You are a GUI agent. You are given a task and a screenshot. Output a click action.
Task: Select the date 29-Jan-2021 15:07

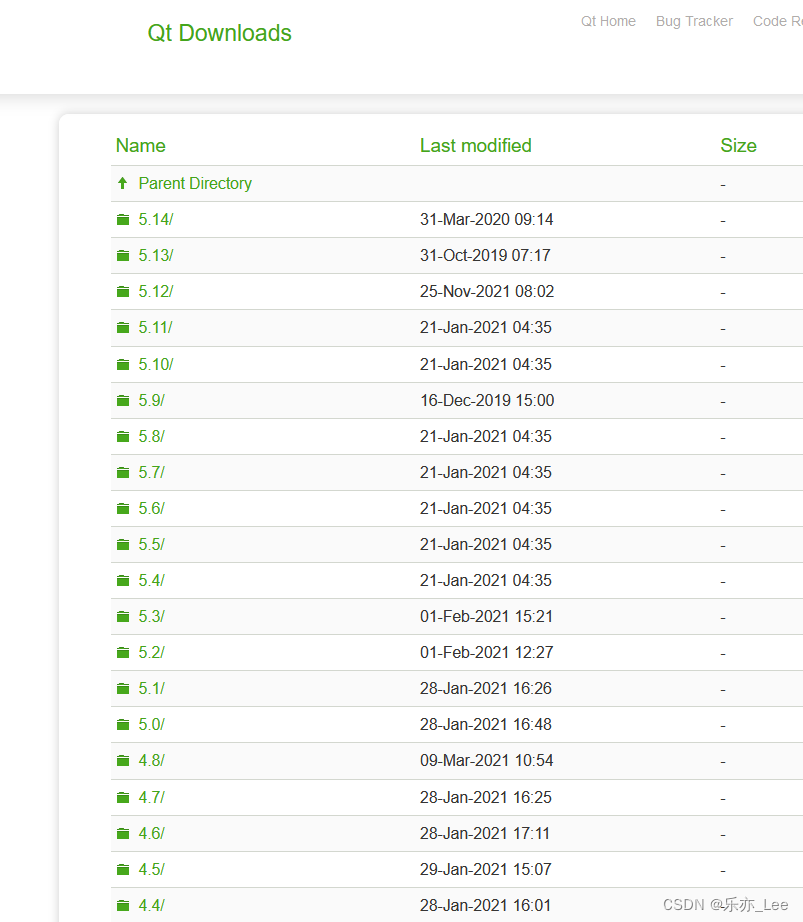[x=486, y=869]
